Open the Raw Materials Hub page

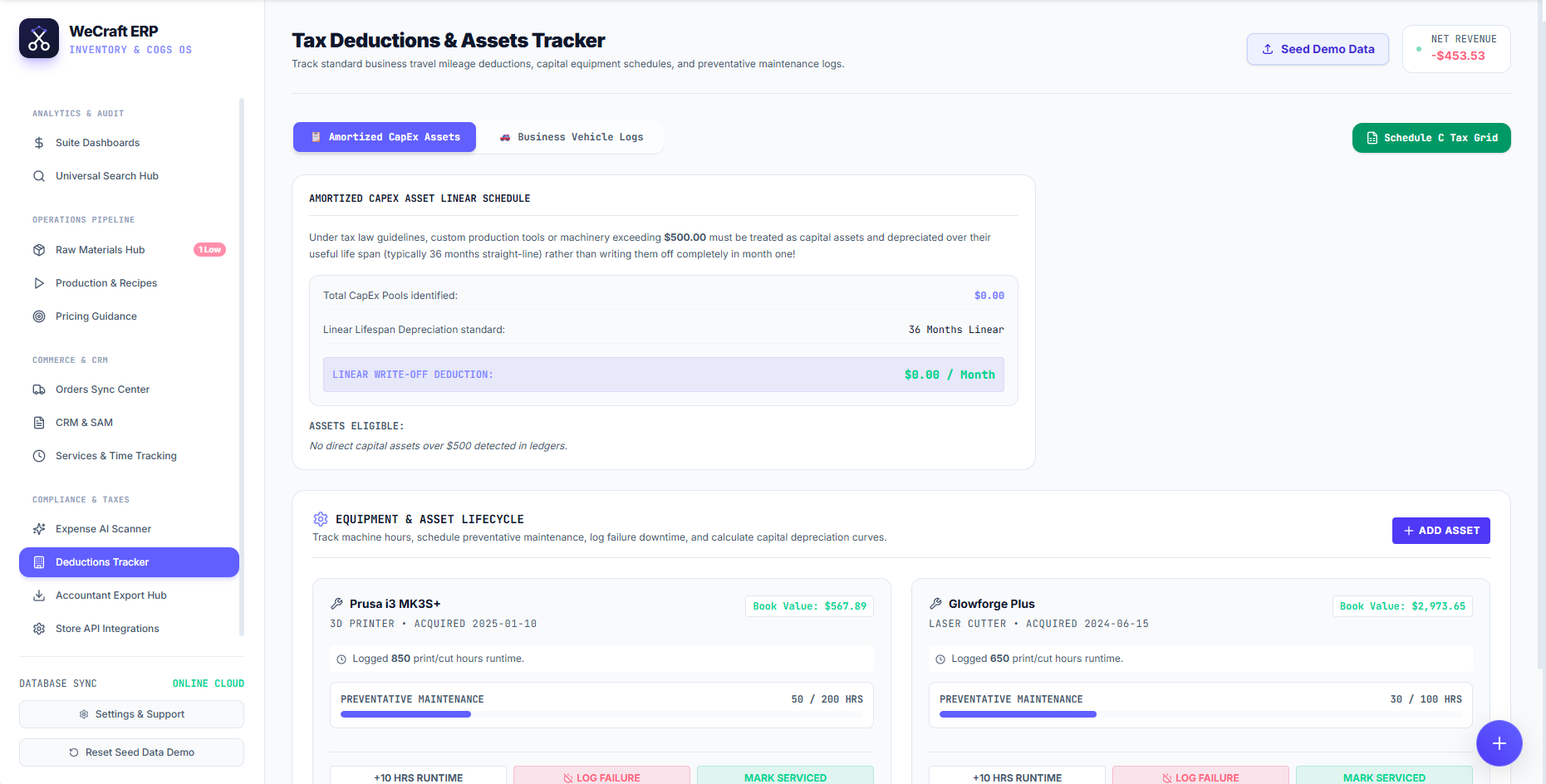(129, 250)
